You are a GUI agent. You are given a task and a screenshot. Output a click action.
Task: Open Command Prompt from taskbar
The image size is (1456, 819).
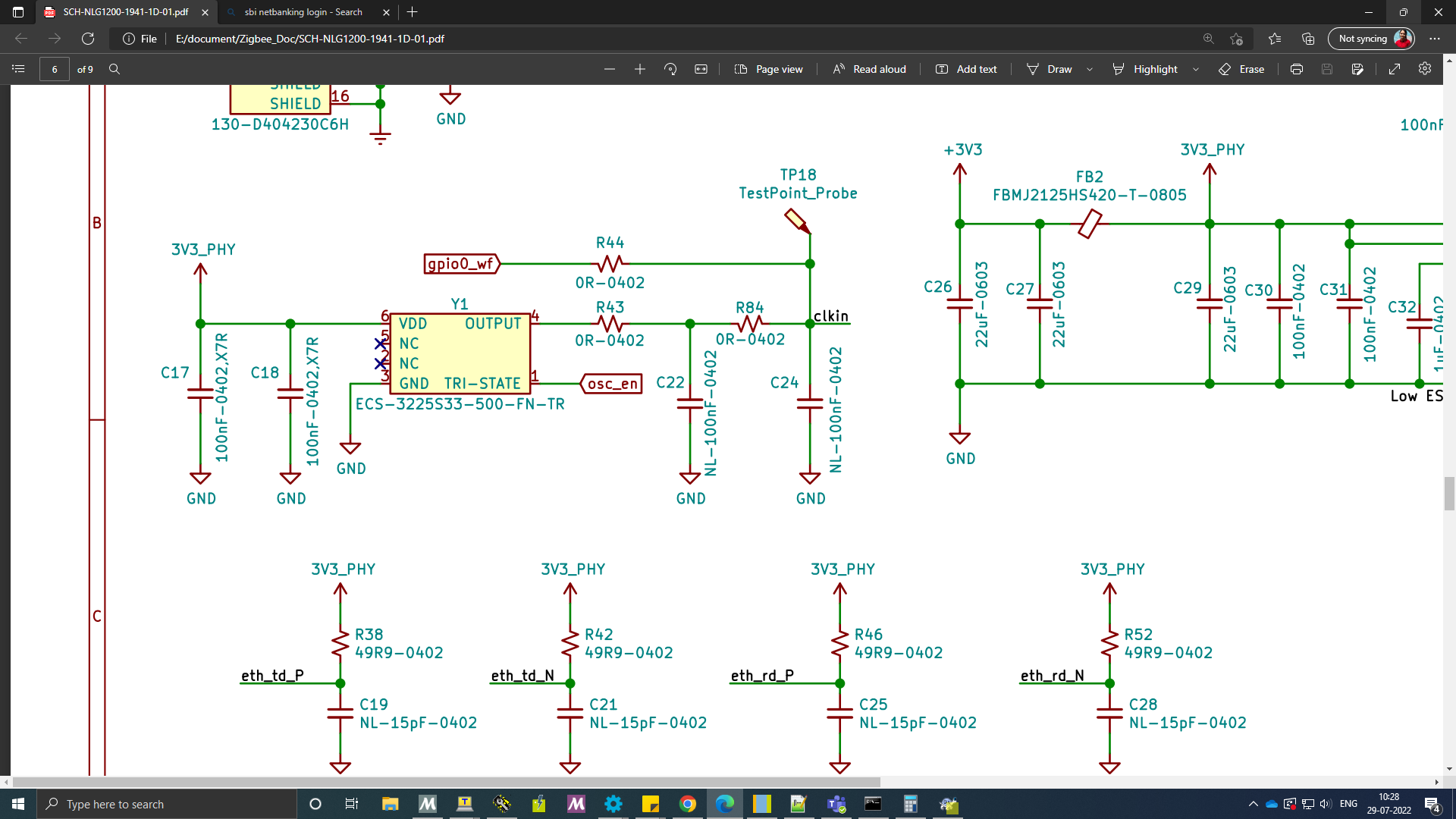point(874,804)
